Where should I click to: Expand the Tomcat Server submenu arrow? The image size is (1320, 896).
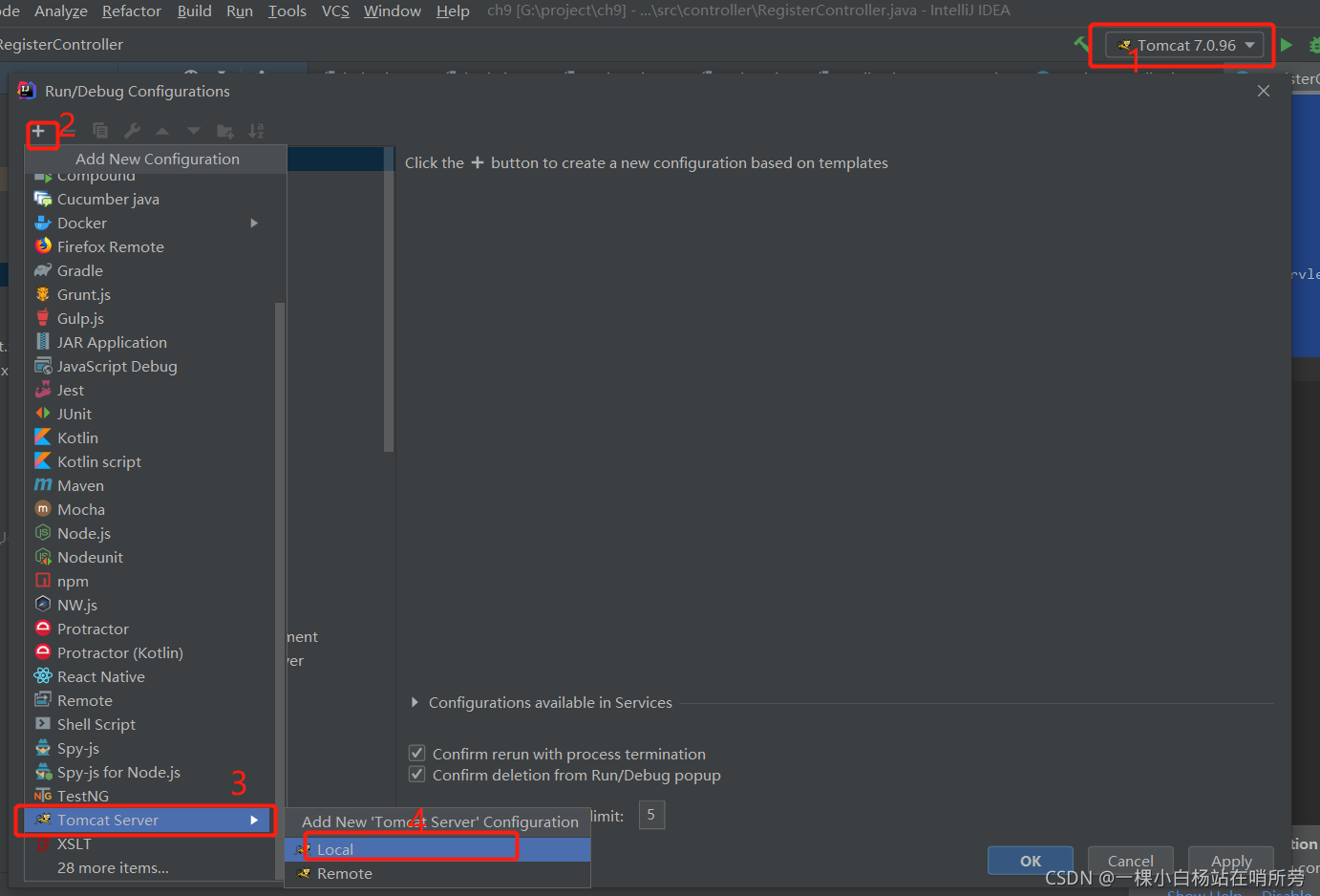coord(254,820)
